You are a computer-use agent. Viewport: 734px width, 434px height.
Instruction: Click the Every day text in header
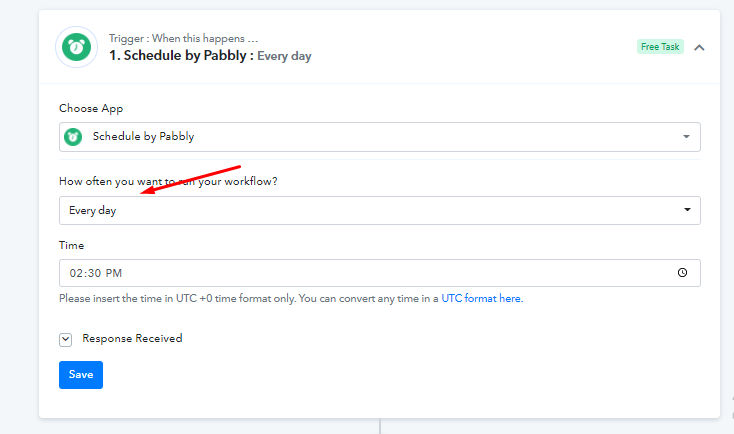pos(284,56)
